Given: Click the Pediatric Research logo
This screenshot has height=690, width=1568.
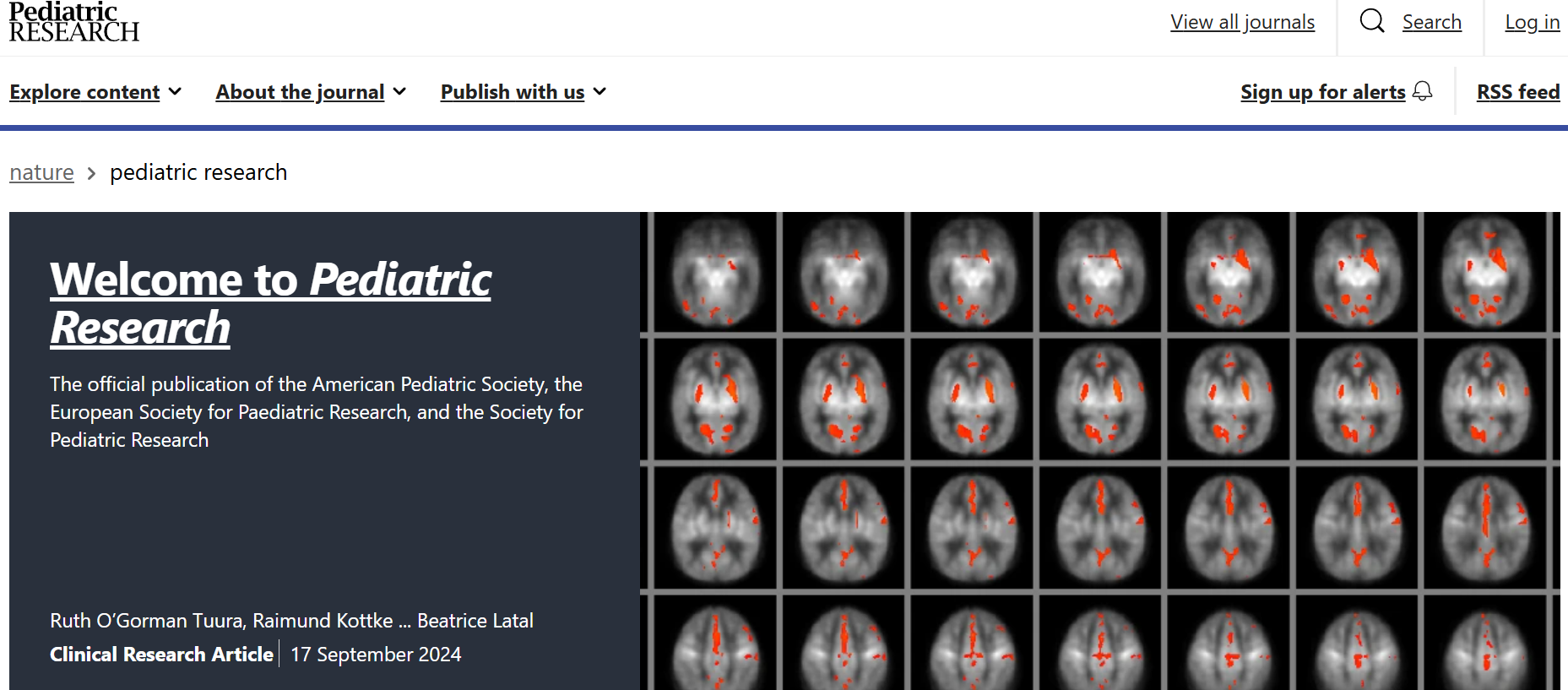Looking at the screenshot, I should (x=74, y=22).
